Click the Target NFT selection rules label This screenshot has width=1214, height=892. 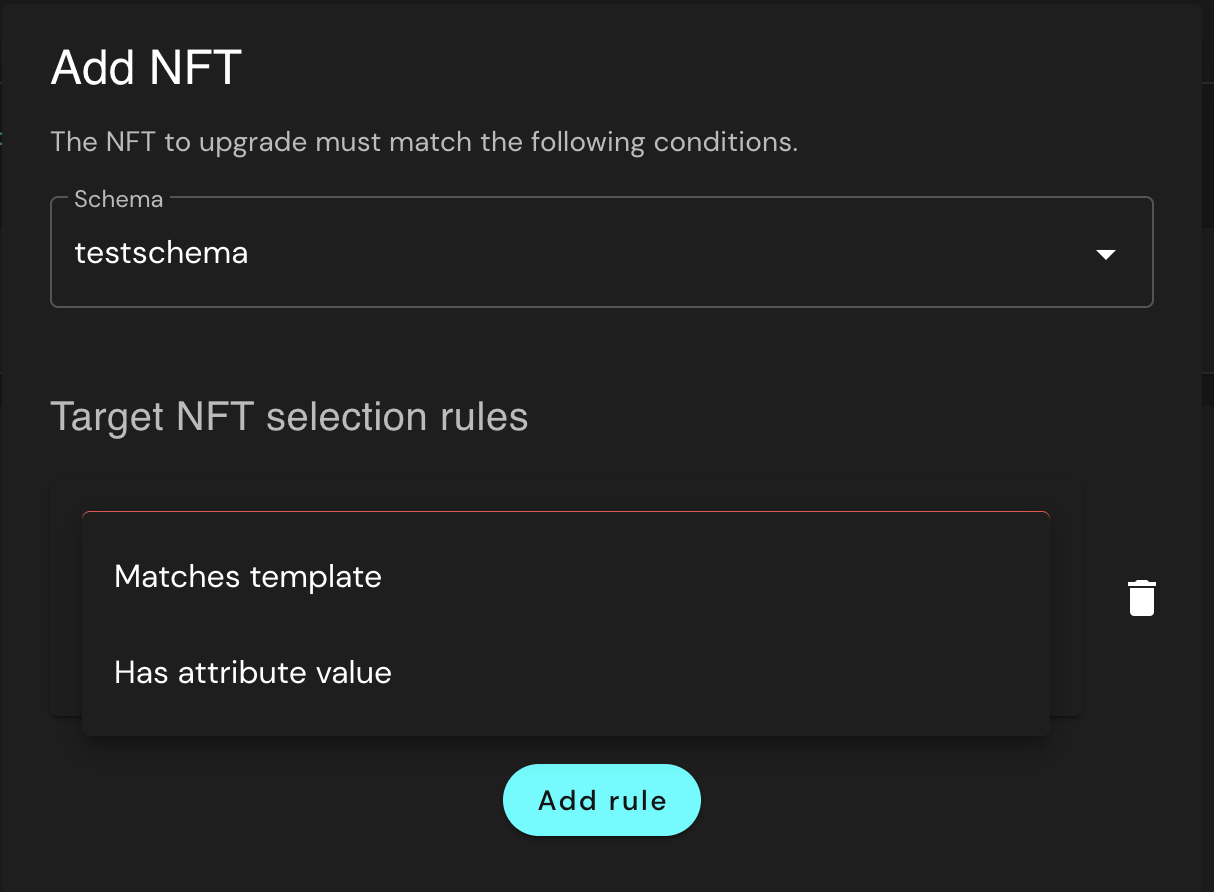[290, 416]
